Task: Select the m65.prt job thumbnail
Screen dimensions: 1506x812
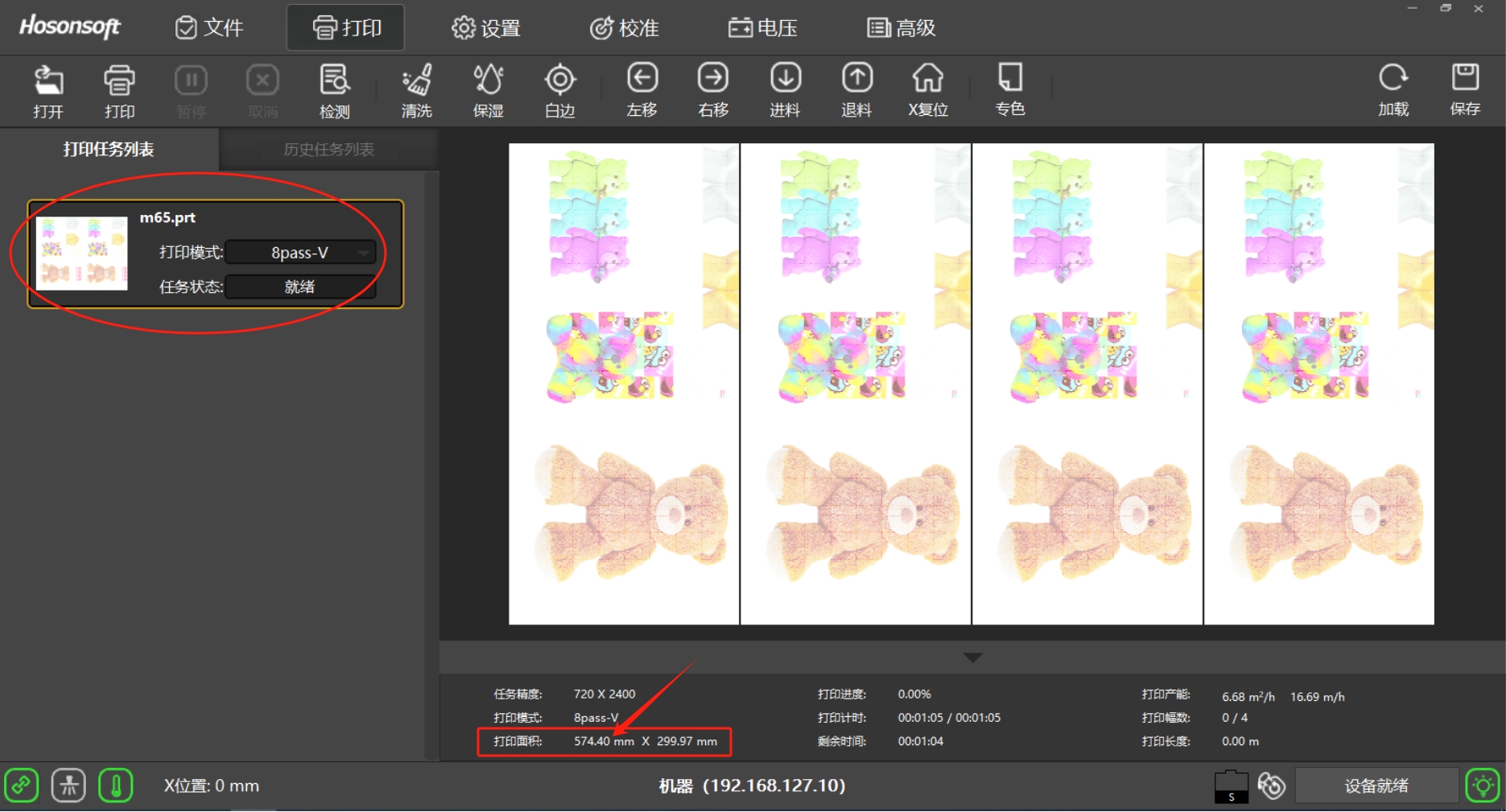Action: tap(81, 253)
